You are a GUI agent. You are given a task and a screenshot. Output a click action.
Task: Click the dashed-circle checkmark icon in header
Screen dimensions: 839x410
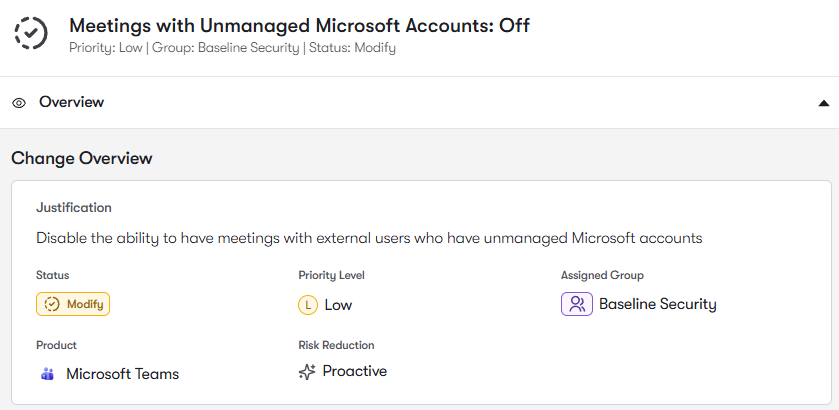tap(31, 33)
